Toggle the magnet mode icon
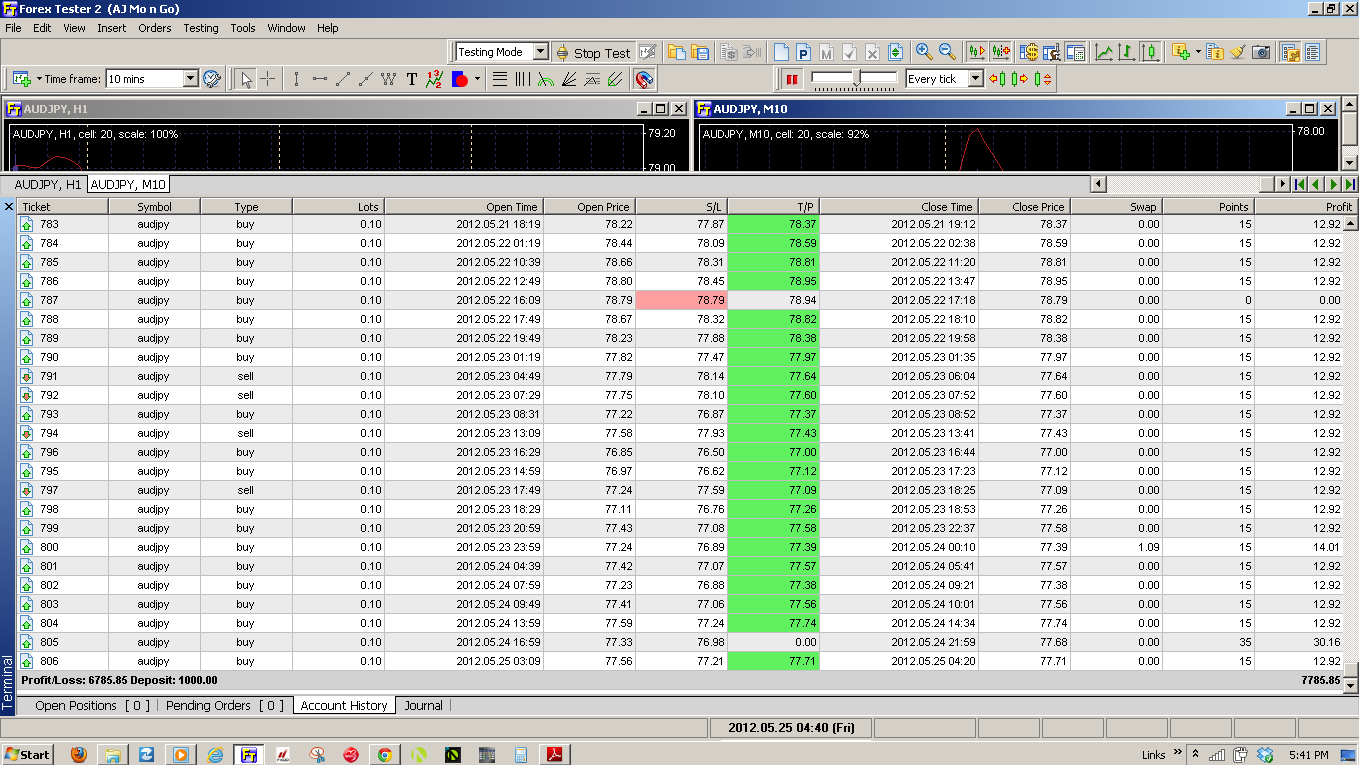This screenshot has width=1359, height=765. point(645,79)
